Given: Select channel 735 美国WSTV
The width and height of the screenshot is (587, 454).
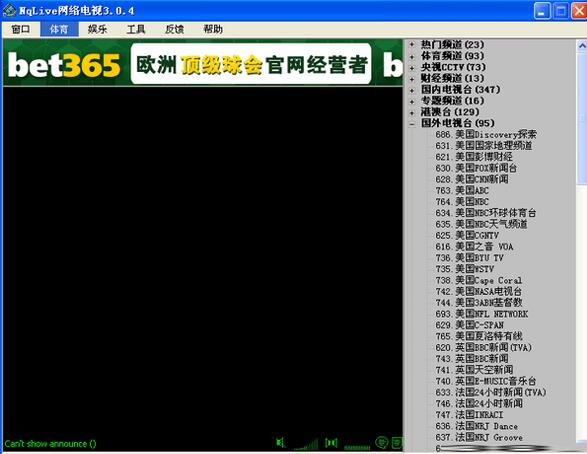Looking at the screenshot, I should (x=465, y=269).
